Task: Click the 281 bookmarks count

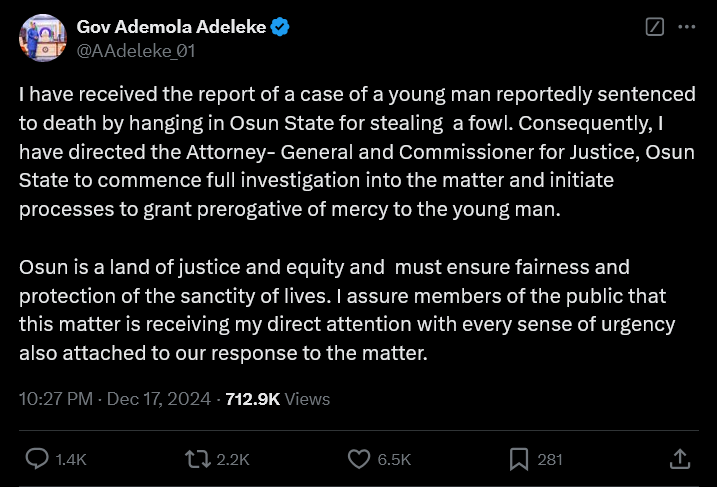Action: (550, 460)
